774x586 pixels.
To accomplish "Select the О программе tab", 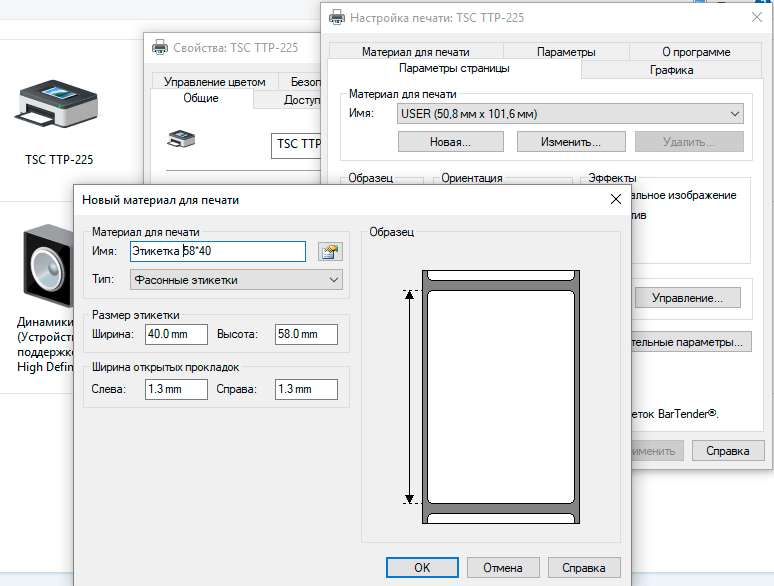I will tap(696, 52).
